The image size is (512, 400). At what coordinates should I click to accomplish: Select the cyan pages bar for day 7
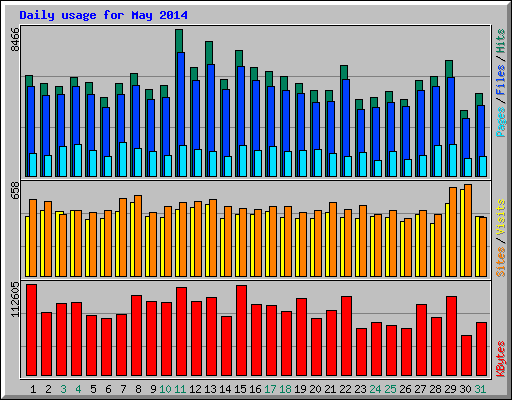[x=123, y=159]
